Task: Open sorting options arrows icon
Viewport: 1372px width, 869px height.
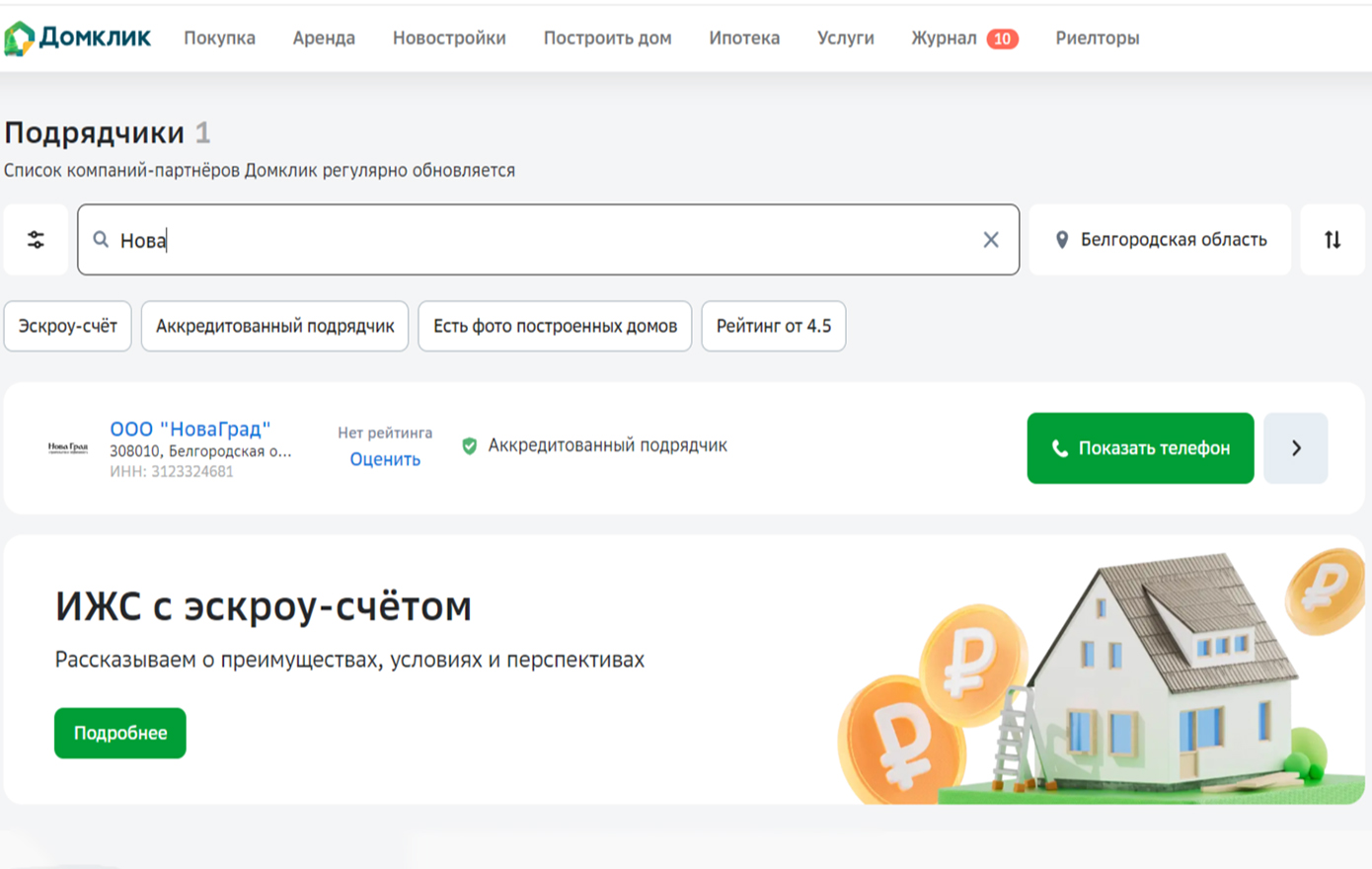Action: pyautogui.click(x=1333, y=240)
